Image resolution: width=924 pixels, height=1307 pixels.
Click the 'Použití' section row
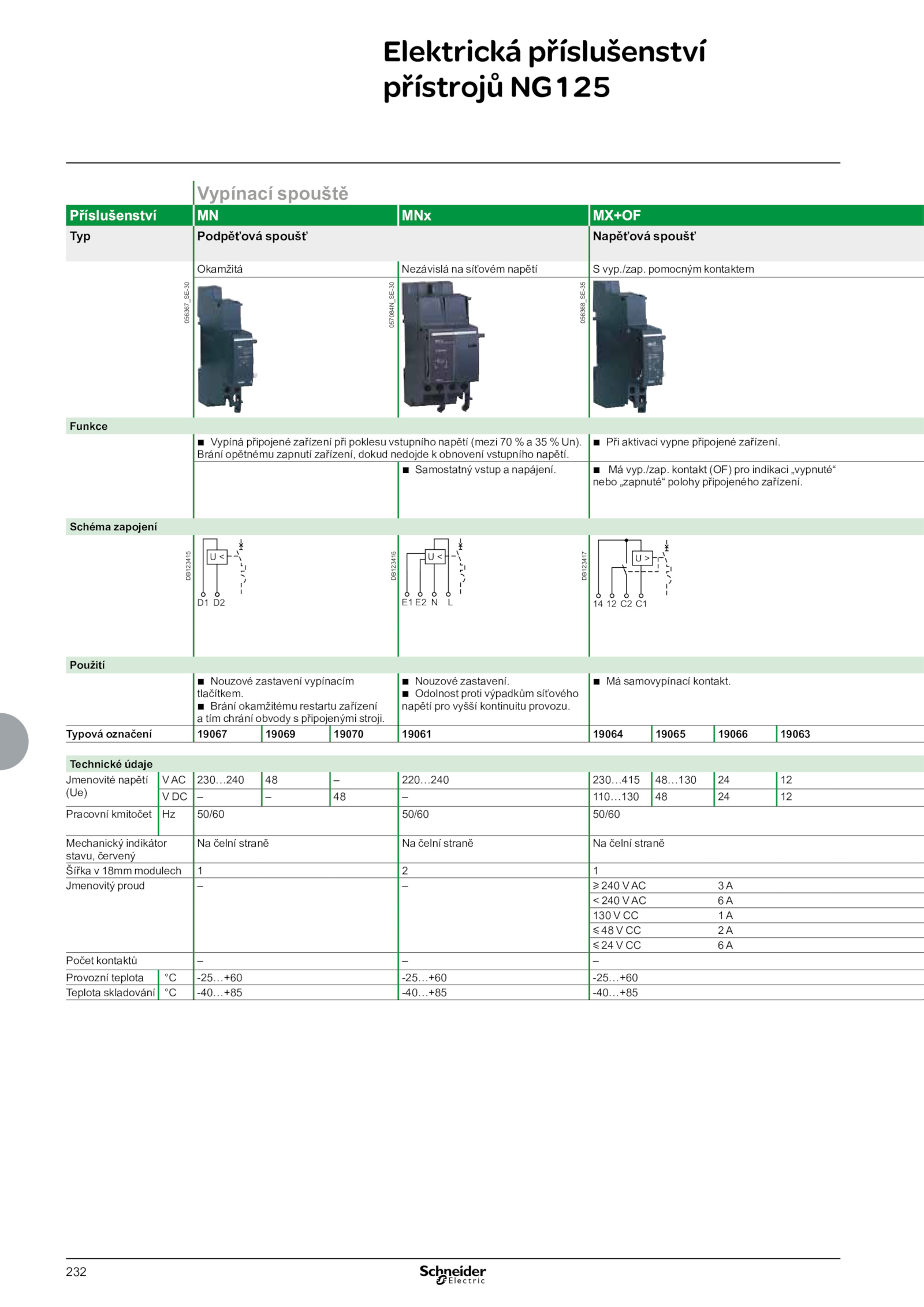495,665
